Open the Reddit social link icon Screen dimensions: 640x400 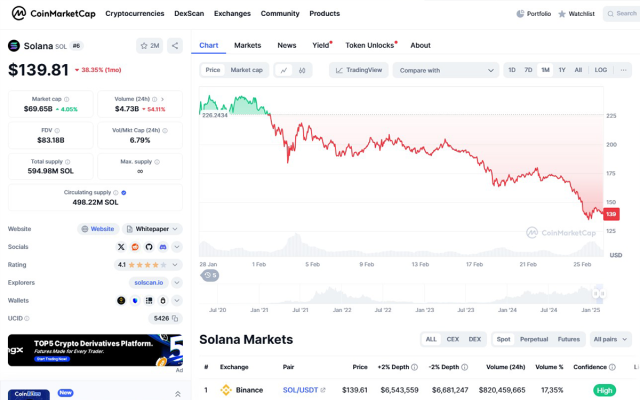(135, 246)
